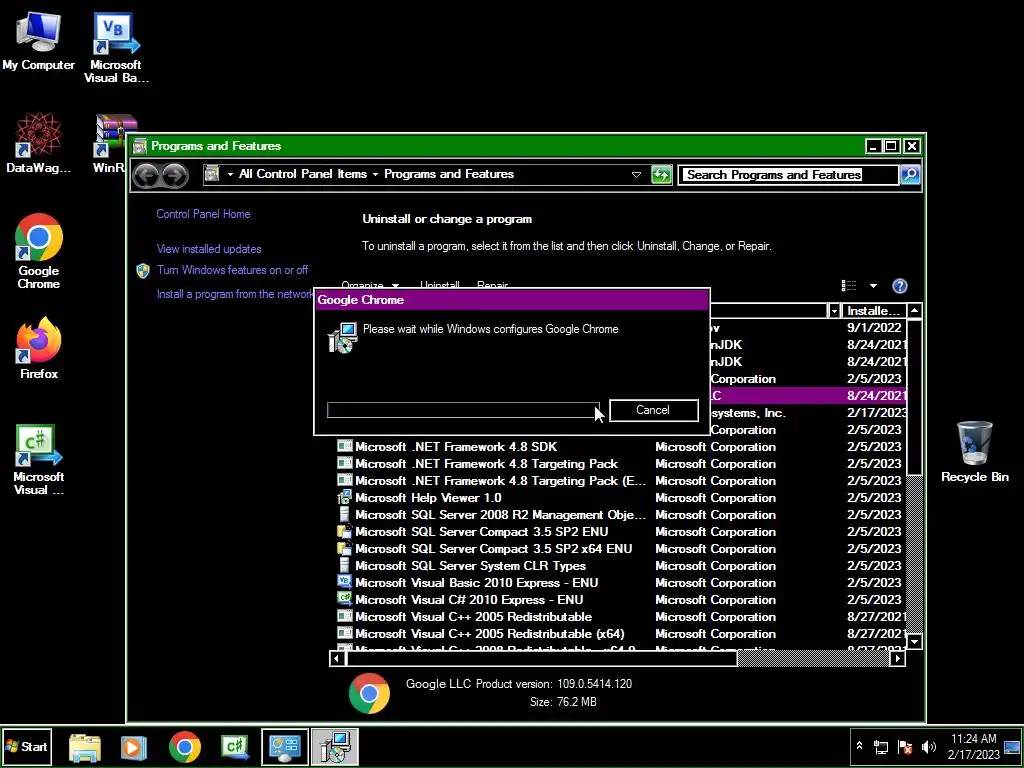Focus the Search Programs and Features box
This screenshot has width=1024, height=768.
(x=788, y=175)
